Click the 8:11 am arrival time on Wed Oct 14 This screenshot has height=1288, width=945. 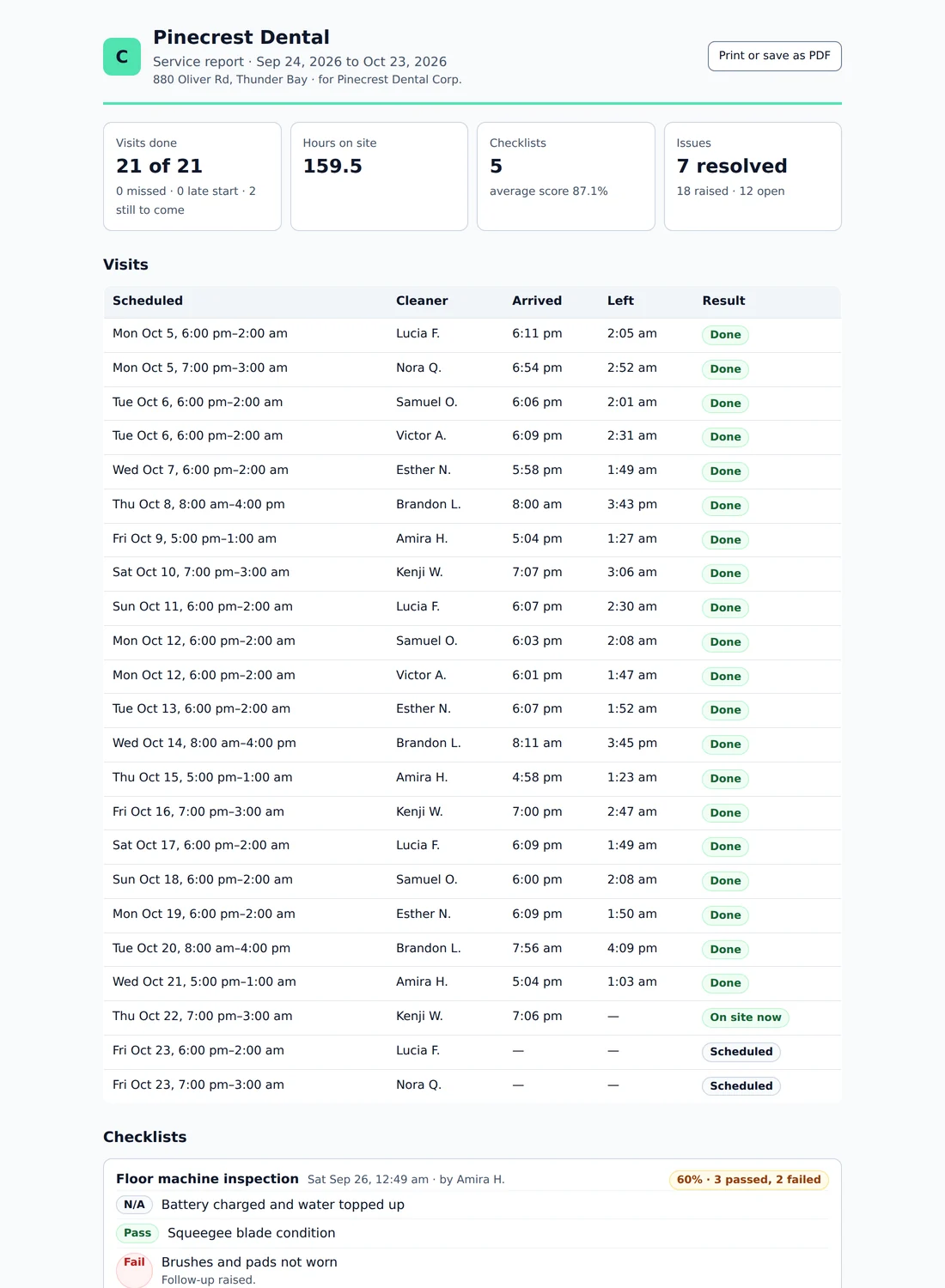point(537,743)
